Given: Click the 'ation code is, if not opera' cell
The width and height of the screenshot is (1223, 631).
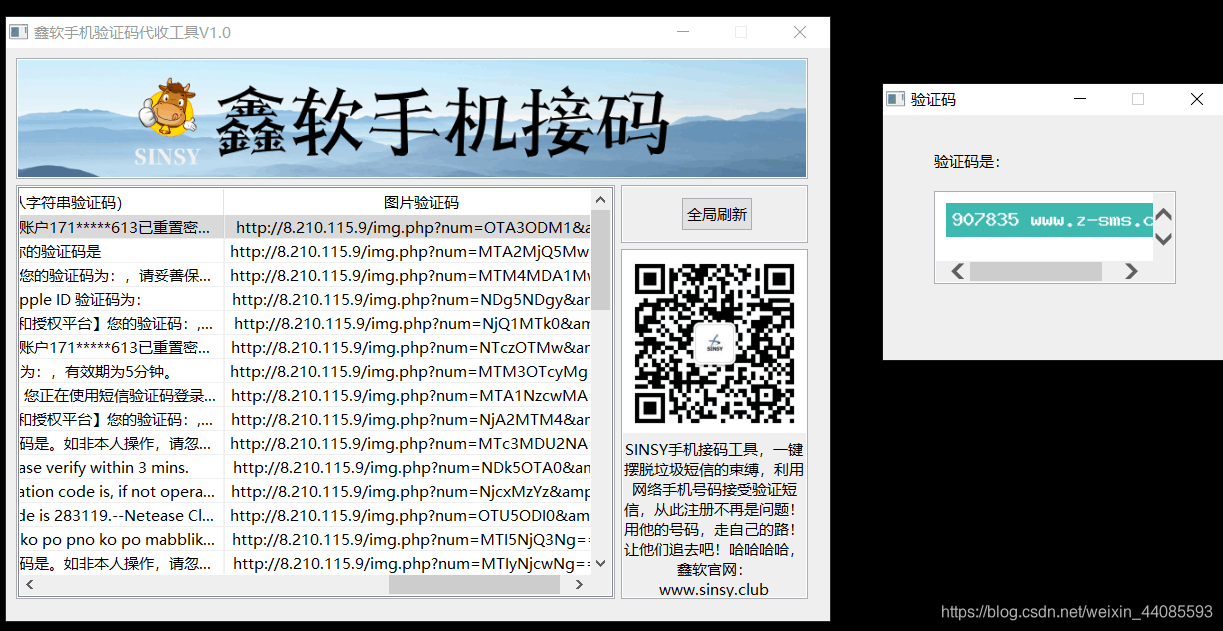Looking at the screenshot, I should click(x=121, y=491).
